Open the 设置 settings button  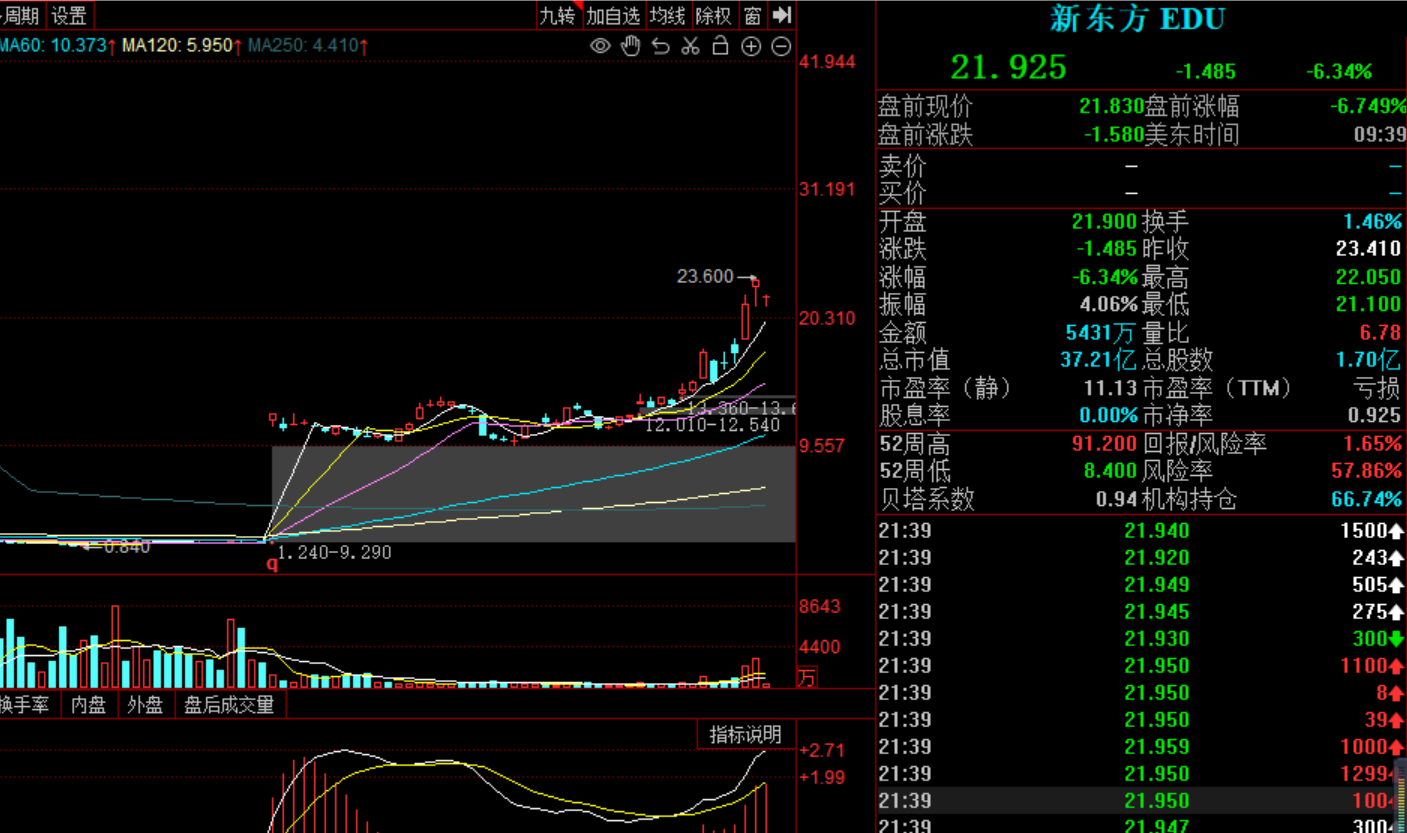(x=69, y=15)
